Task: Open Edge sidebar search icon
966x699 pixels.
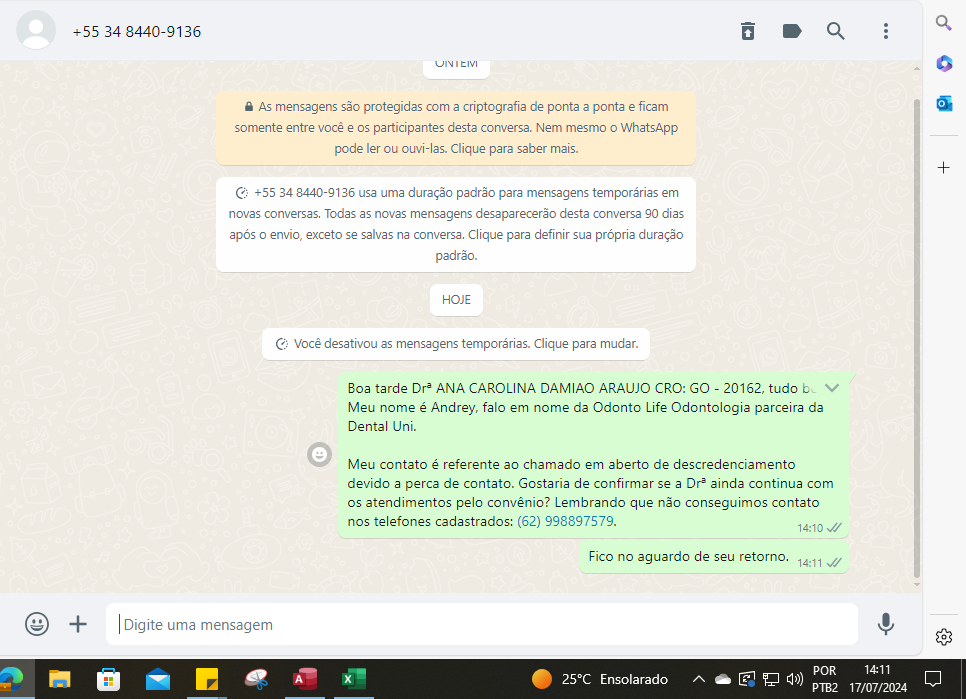Action: 943,23
